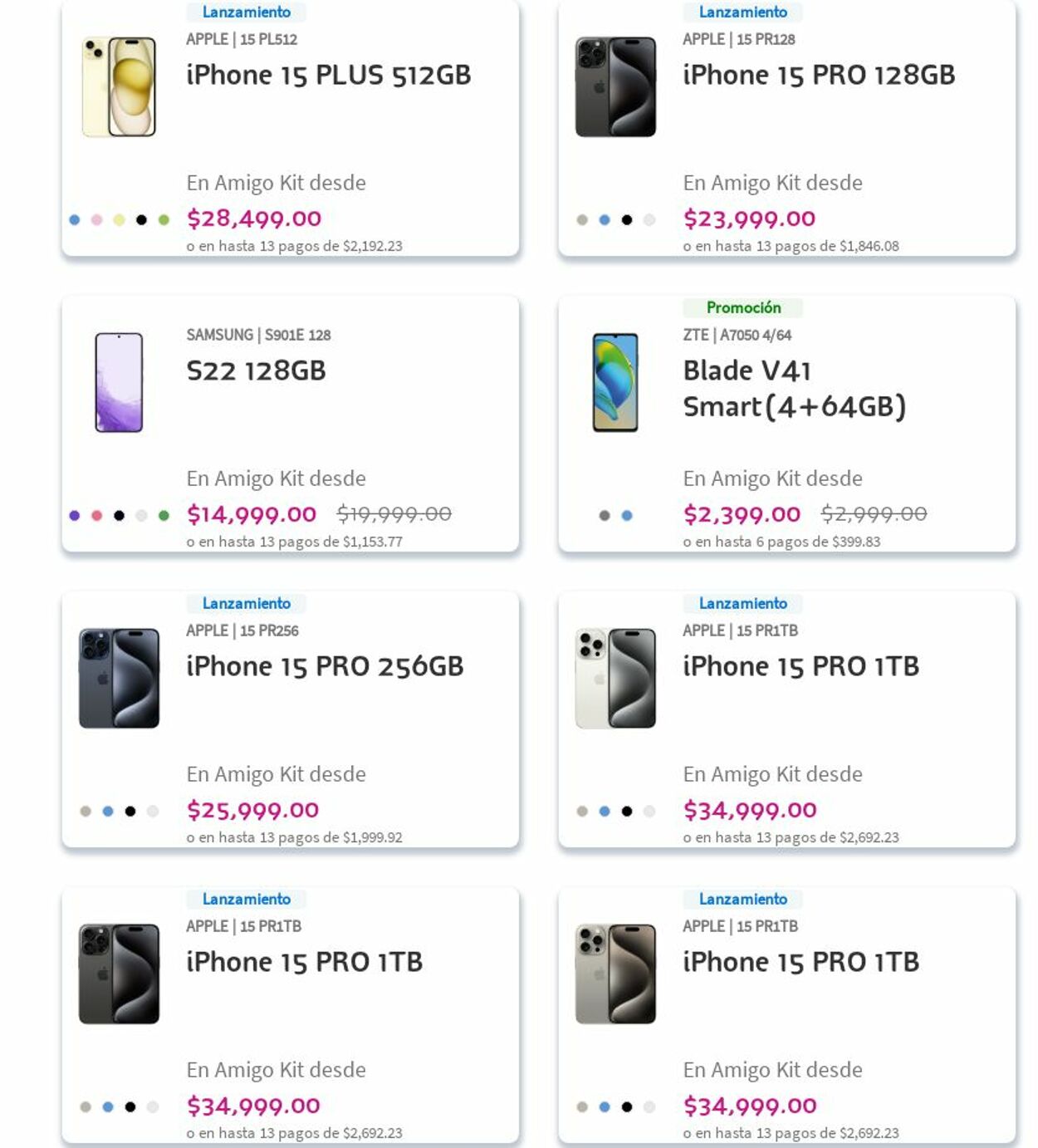This screenshot has height=1148, width=1038.
Task: Choose blue color for ZTE Blade V41
Action: 627,516
